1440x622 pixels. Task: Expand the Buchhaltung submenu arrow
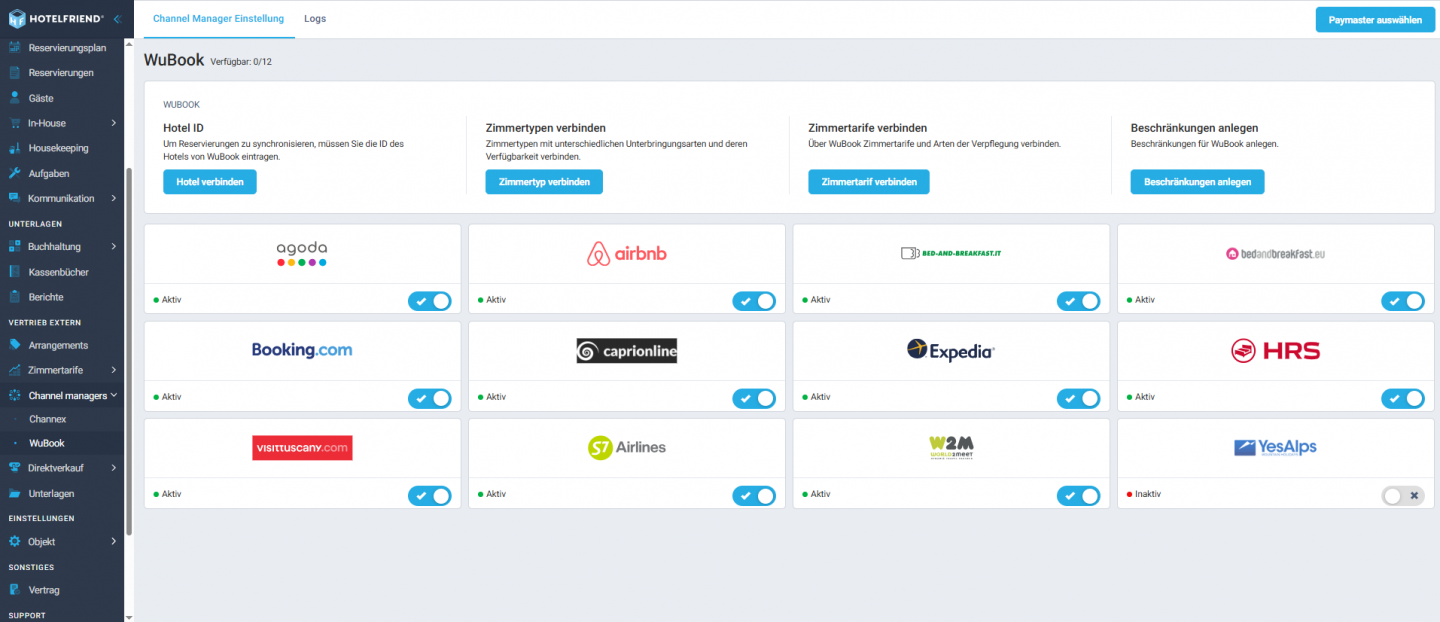(113, 246)
